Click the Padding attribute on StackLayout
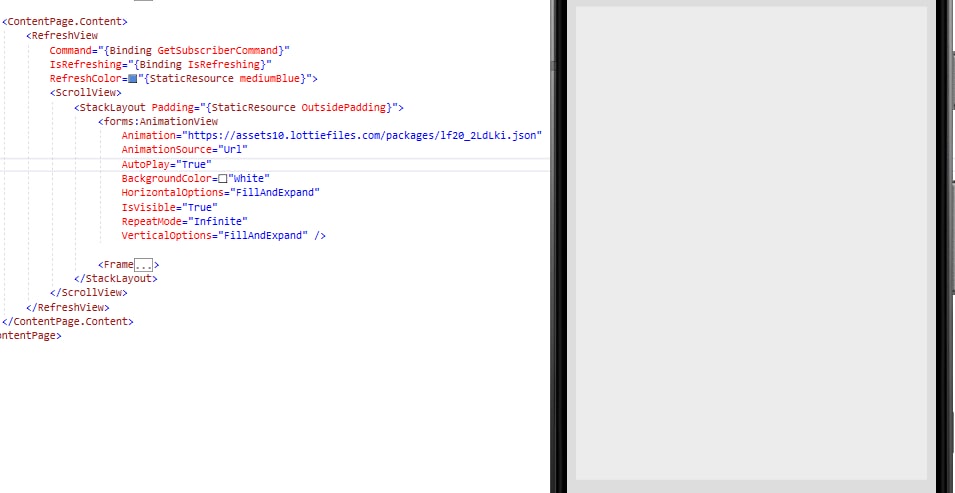The image size is (955, 493). 172,107
